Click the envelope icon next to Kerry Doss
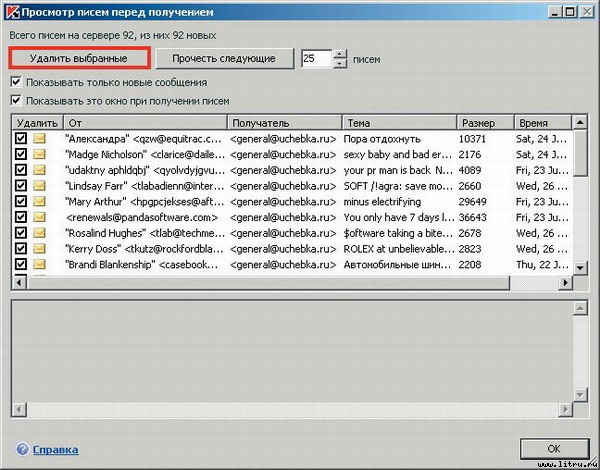The height and width of the screenshot is (470, 600). (x=40, y=248)
